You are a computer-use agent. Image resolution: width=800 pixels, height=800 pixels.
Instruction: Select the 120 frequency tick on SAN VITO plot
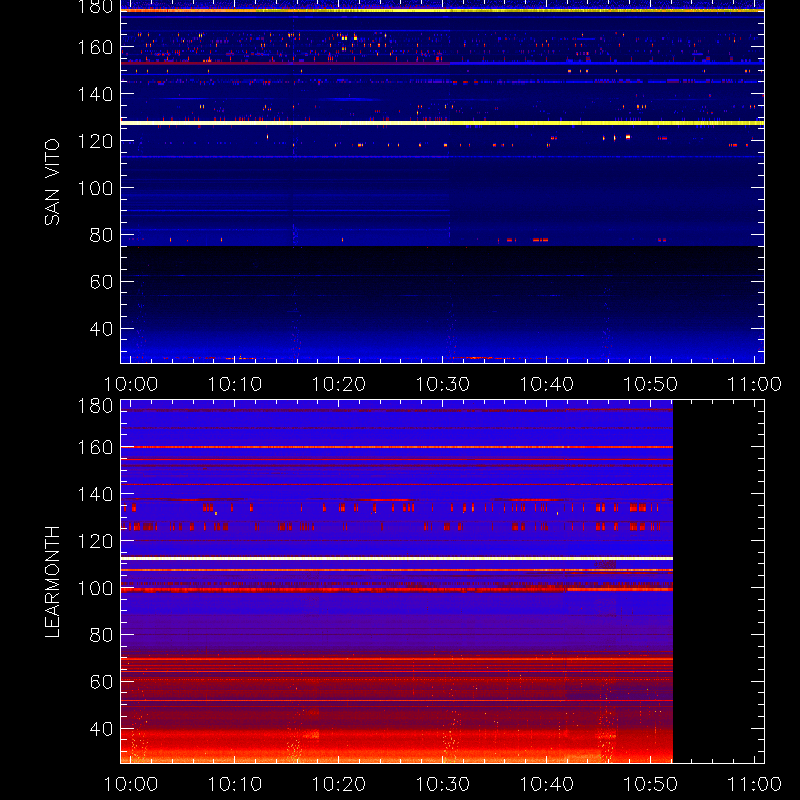[x=95, y=141]
